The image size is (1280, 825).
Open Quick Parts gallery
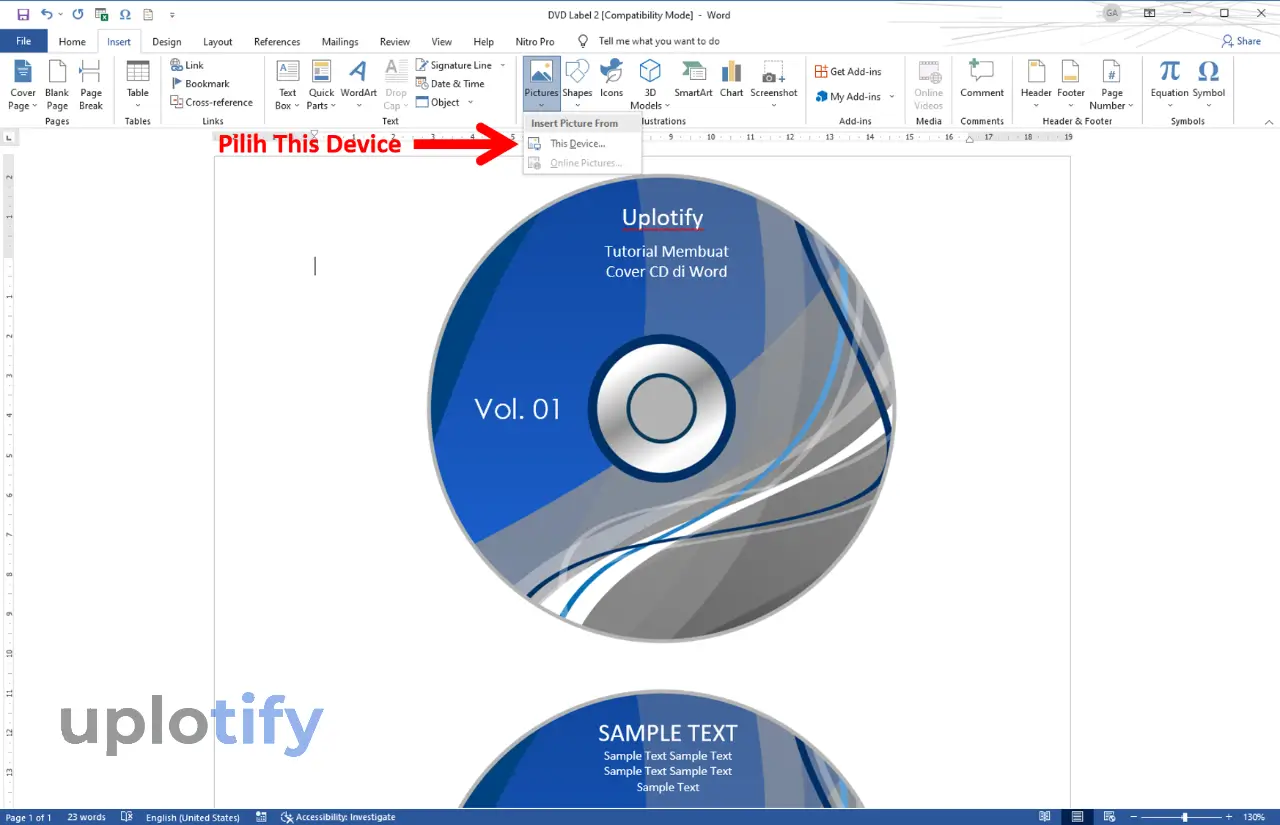(x=321, y=85)
